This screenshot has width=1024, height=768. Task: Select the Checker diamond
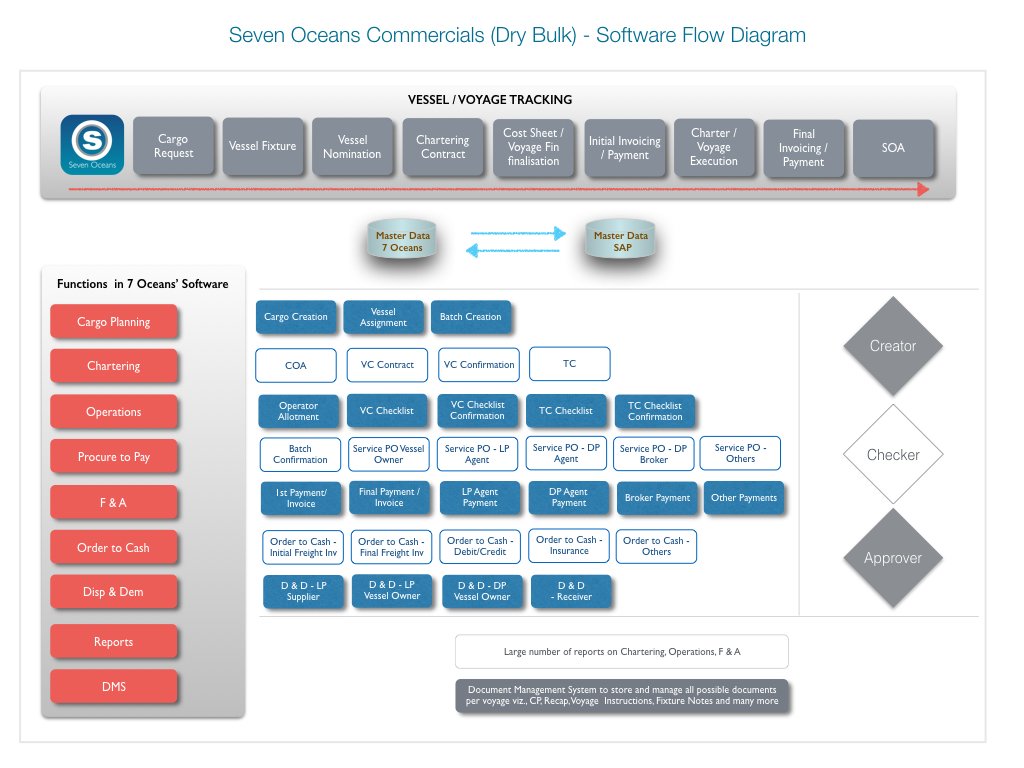pyautogui.click(x=893, y=454)
